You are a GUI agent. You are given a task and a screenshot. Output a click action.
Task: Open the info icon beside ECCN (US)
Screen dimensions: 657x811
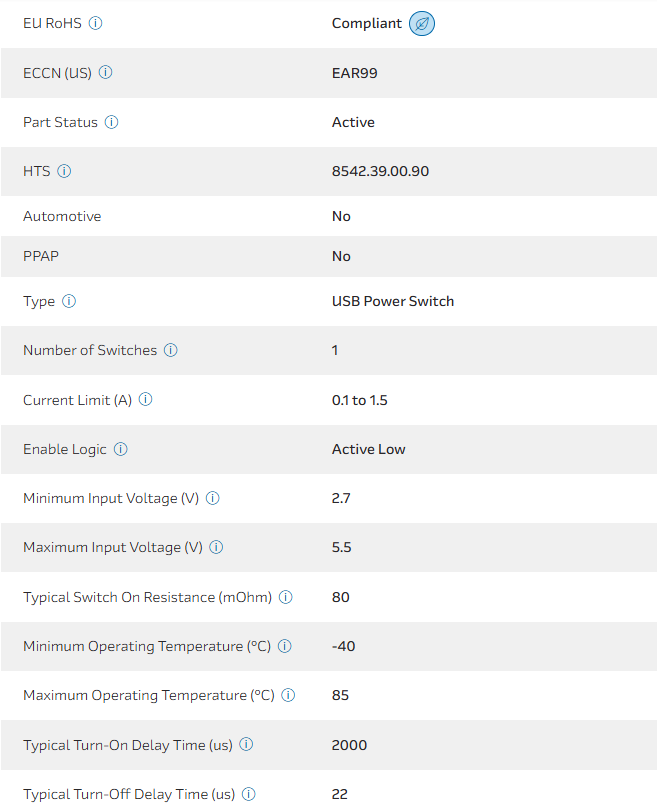106,72
